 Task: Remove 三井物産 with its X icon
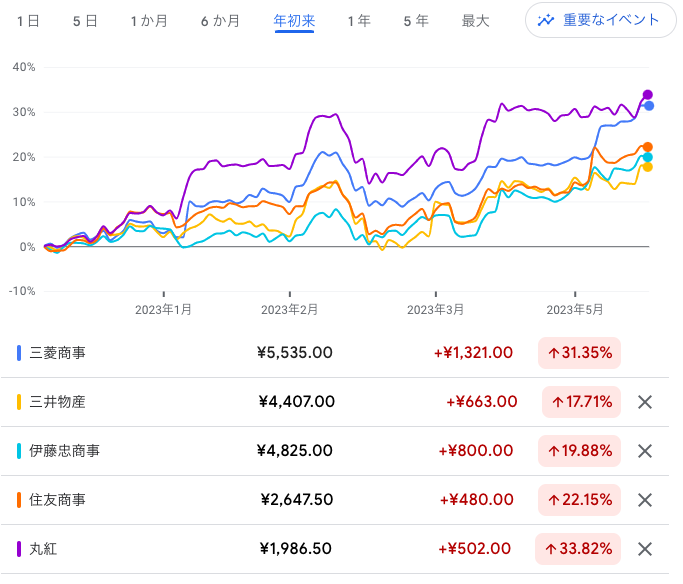pyautogui.click(x=645, y=402)
